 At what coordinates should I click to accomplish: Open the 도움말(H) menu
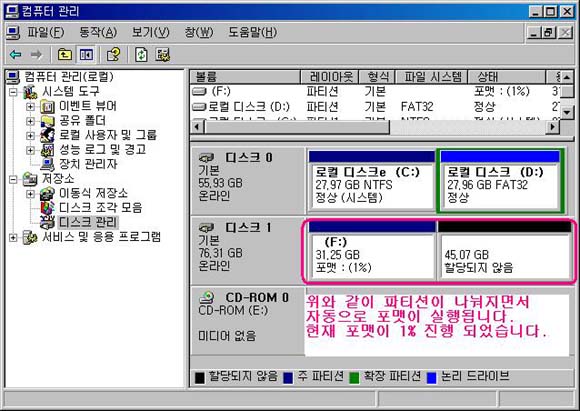click(x=252, y=33)
